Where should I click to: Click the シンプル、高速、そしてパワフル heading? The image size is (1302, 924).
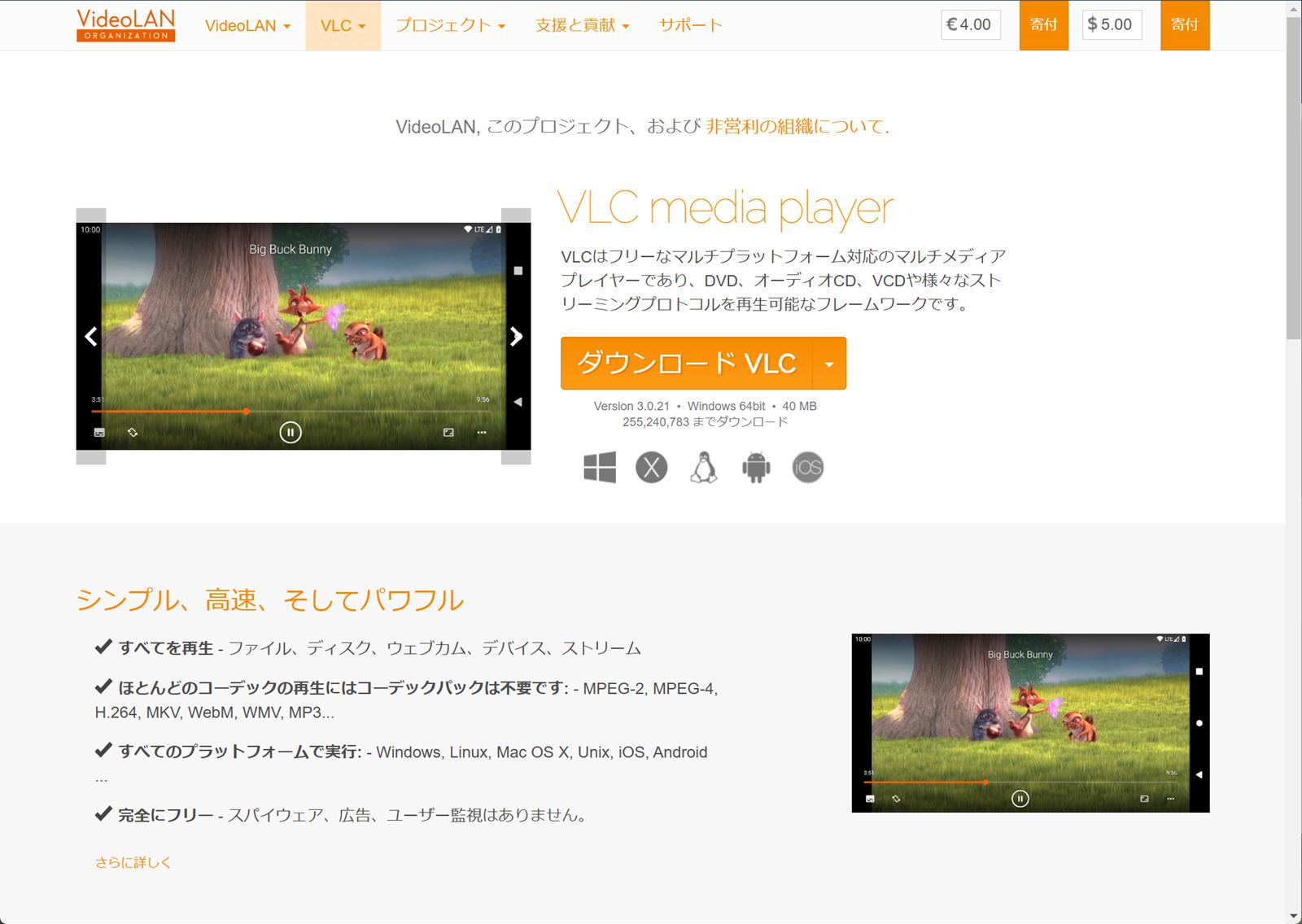click(270, 600)
